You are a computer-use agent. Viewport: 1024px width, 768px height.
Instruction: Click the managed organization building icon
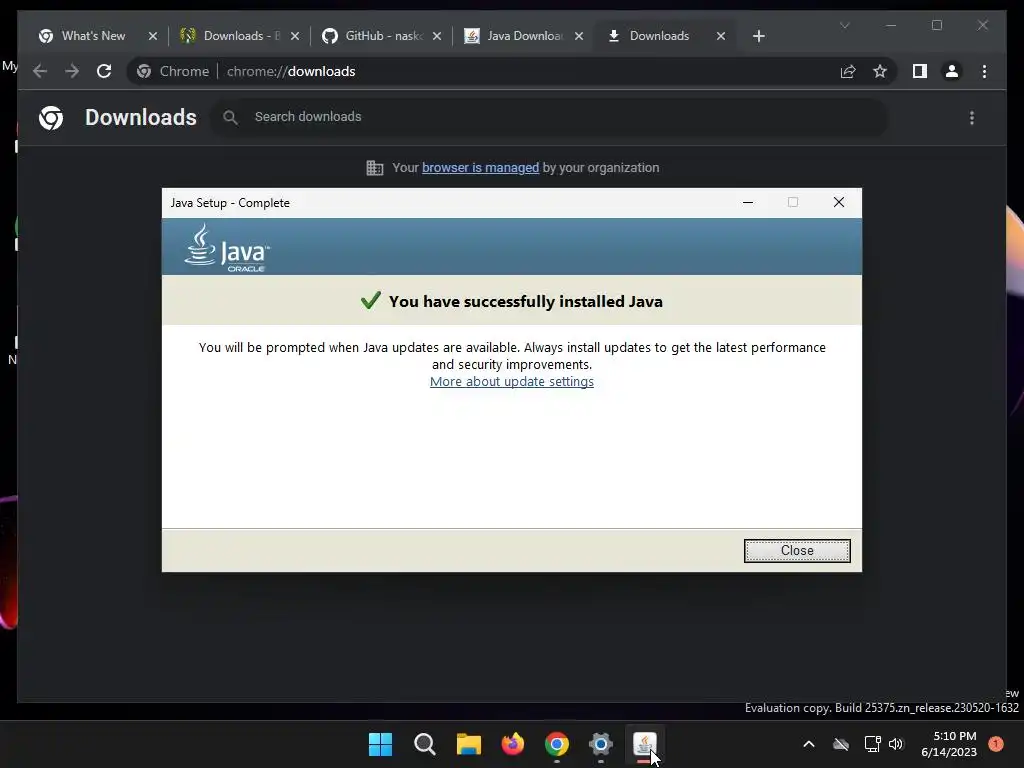[x=375, y=168]
